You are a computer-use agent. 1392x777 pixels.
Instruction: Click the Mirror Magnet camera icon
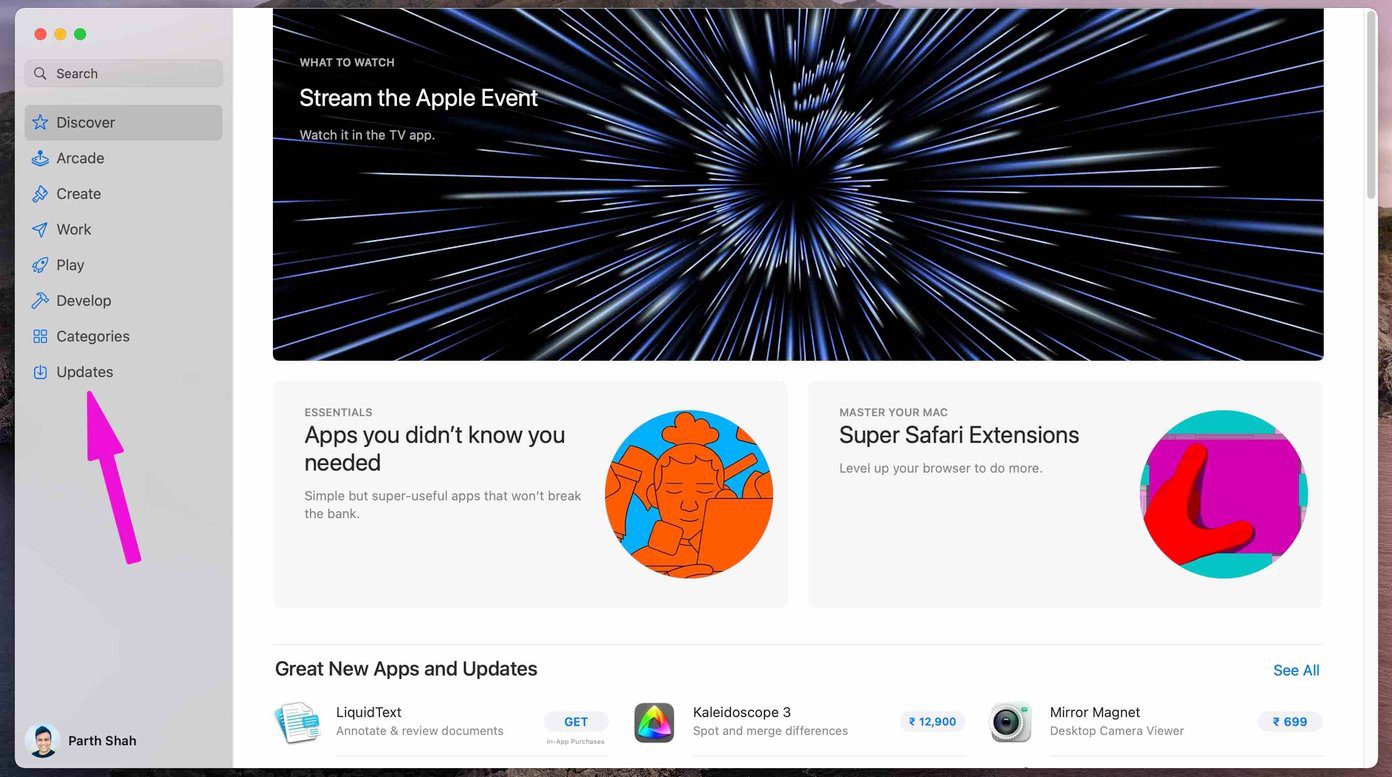click(x=1011, y=722)
